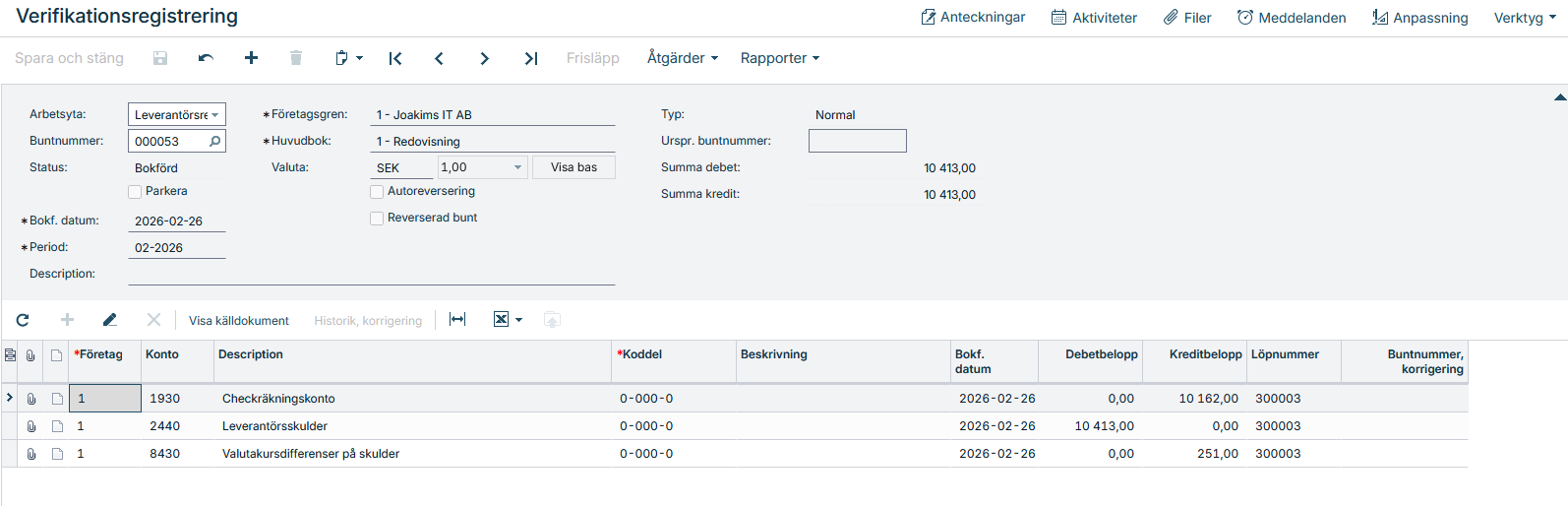Go to the first record

pos(395,58)
